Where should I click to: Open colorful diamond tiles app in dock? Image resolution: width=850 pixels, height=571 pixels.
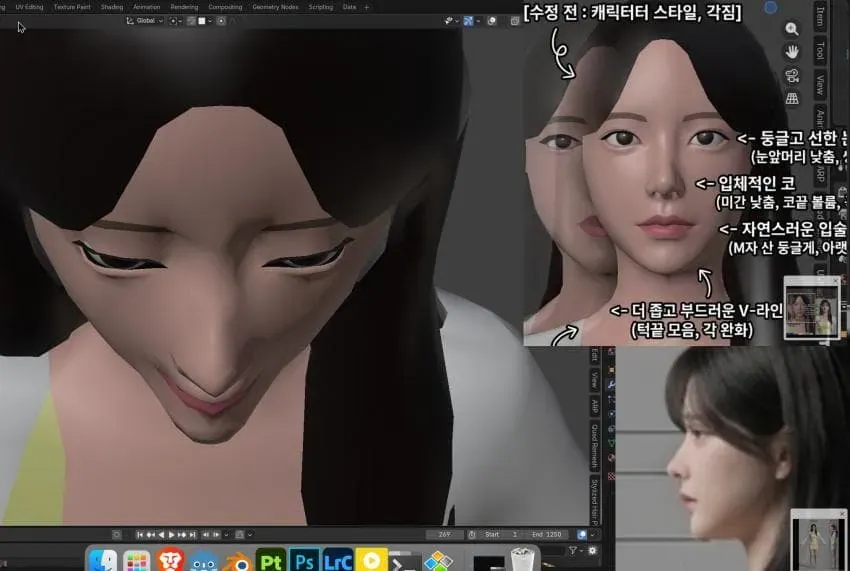438,561
